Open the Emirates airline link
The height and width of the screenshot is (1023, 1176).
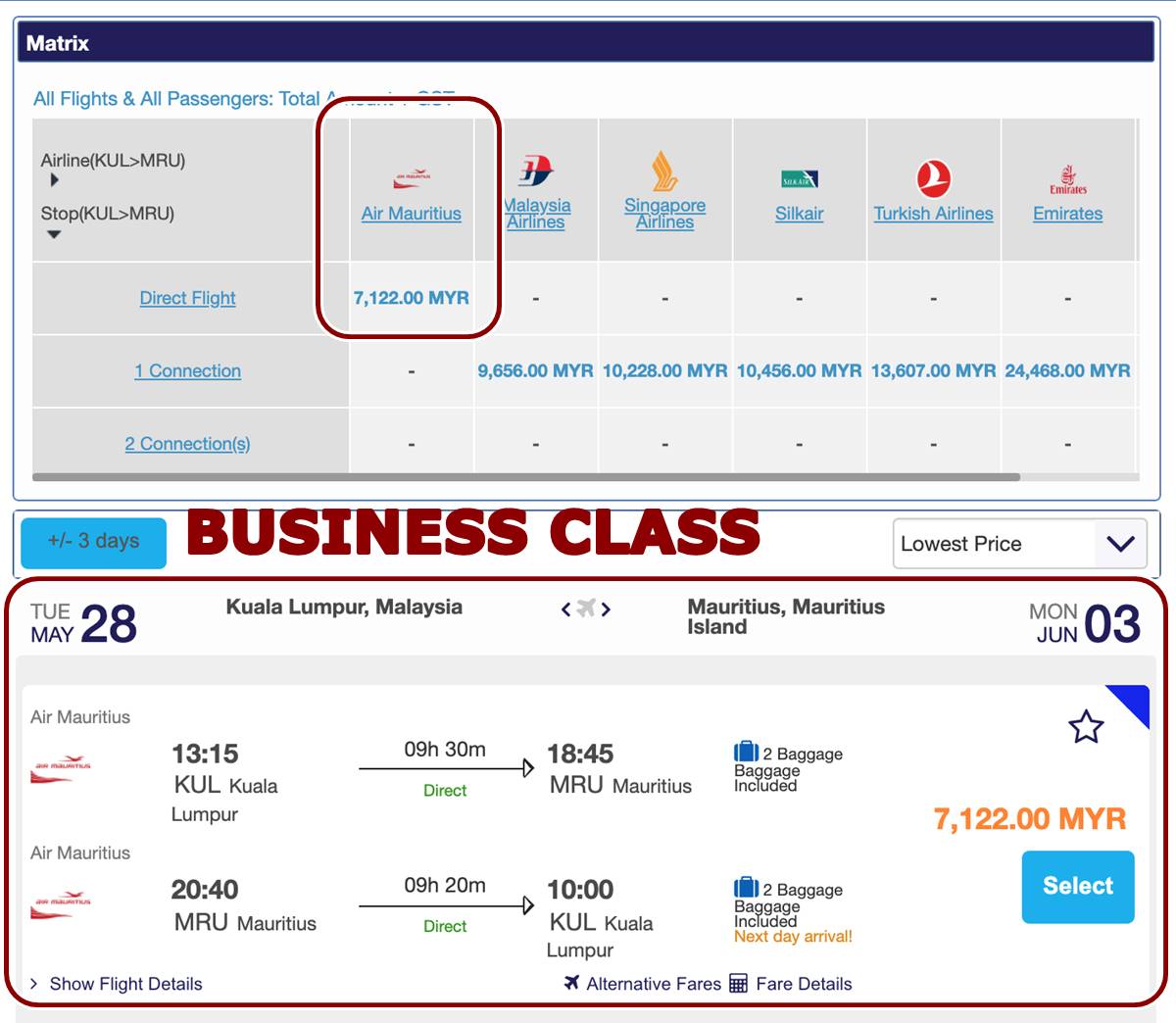pos(1067,214)
